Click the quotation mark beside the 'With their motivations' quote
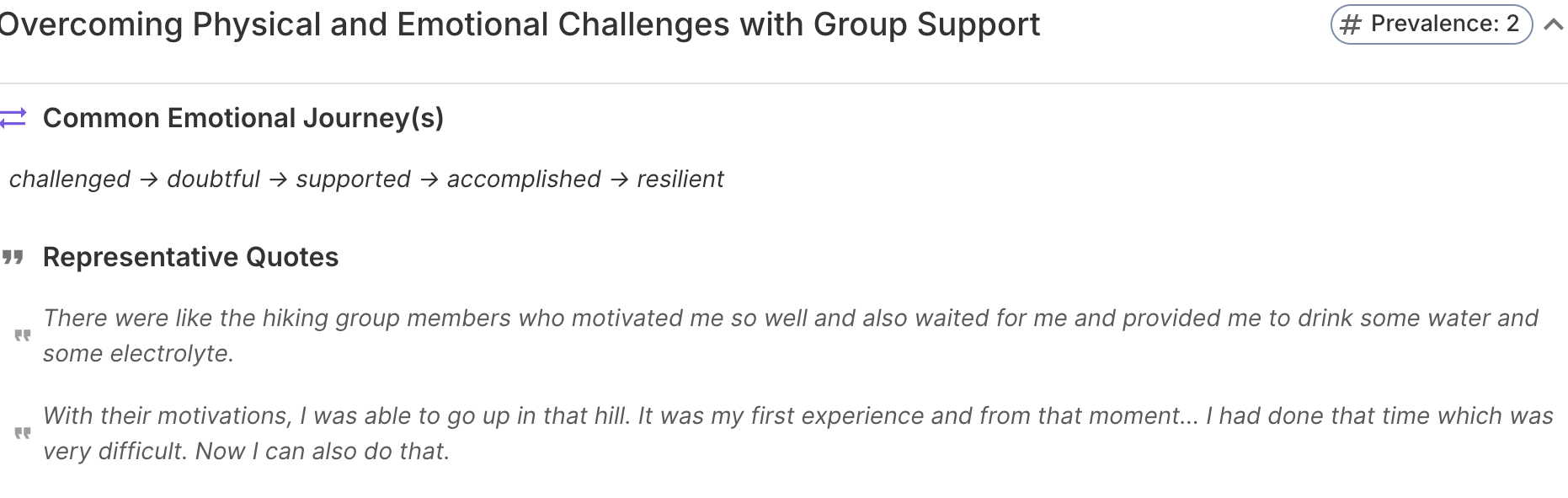Viewport: 1568px width, 498px height. tap(23, 433)
